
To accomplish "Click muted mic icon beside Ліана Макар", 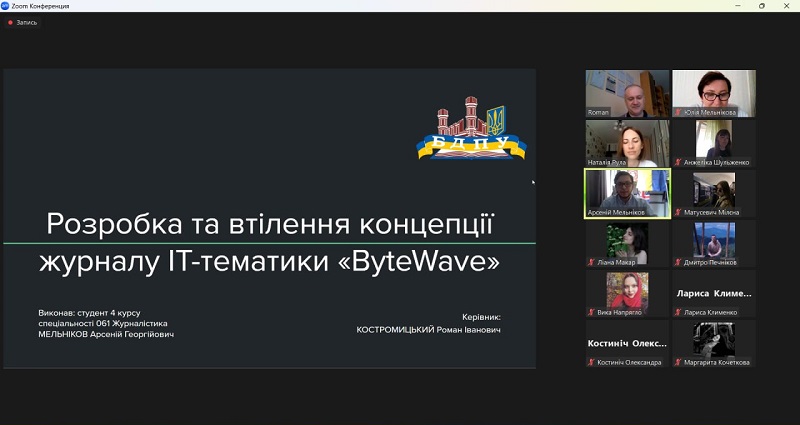I will (x=592, y=262).
